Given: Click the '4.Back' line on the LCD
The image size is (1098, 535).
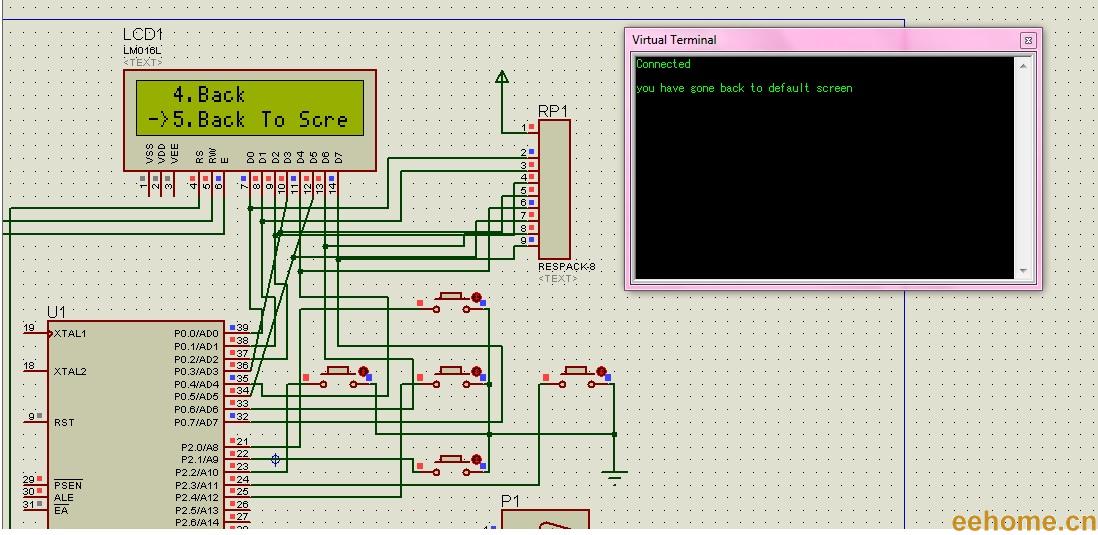Looking at the screenshot, I should coord(209,95).
